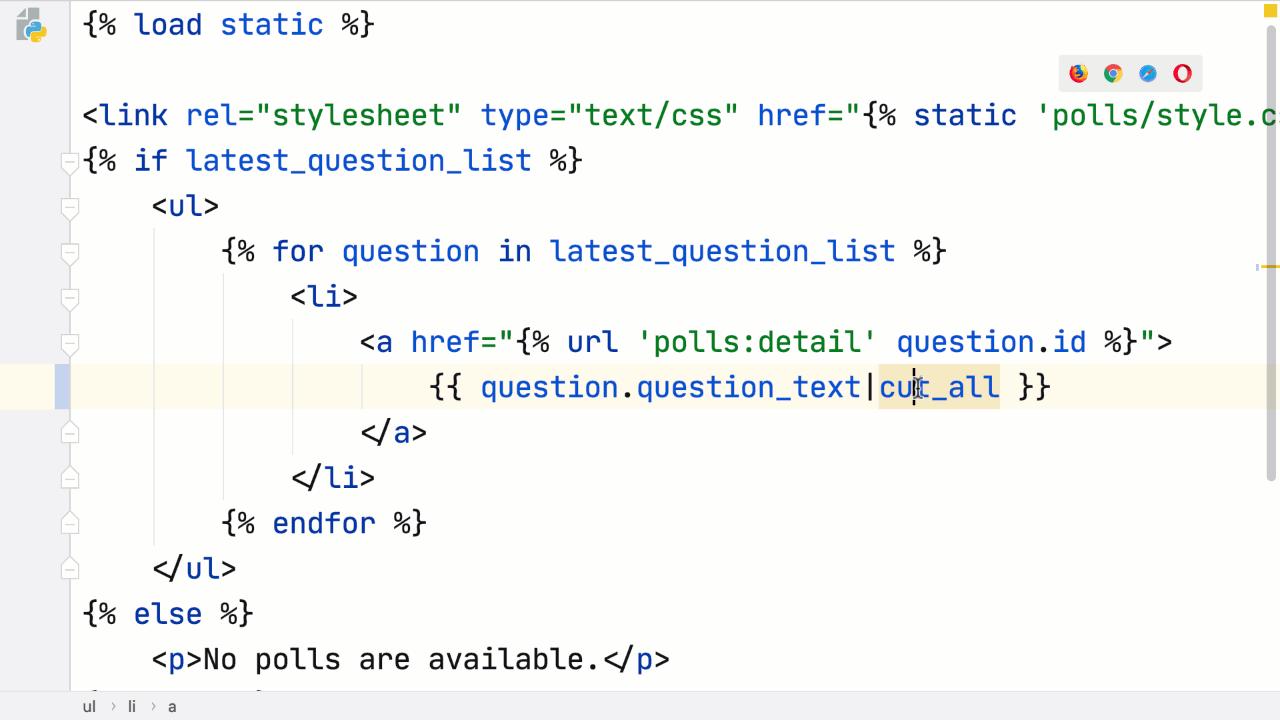Viewport: 1280px width, 720px height.
Task: Collapse the opening ul tag fold
Action: pos(69,209)
